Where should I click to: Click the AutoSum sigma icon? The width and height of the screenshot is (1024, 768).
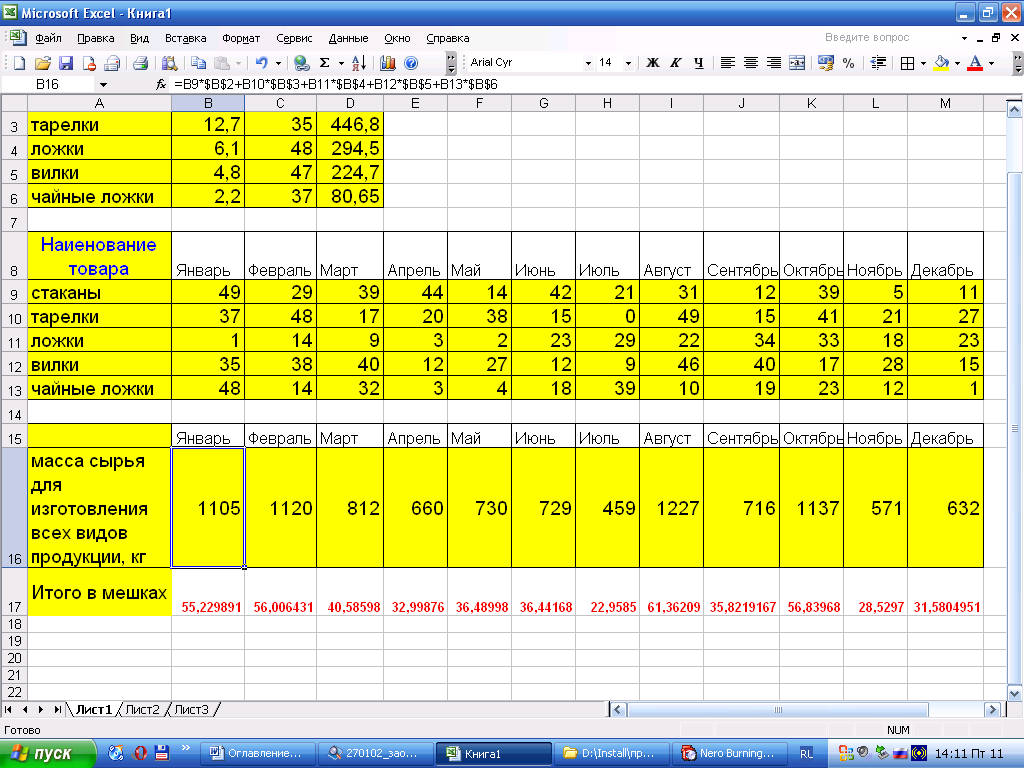click(324, 63)
